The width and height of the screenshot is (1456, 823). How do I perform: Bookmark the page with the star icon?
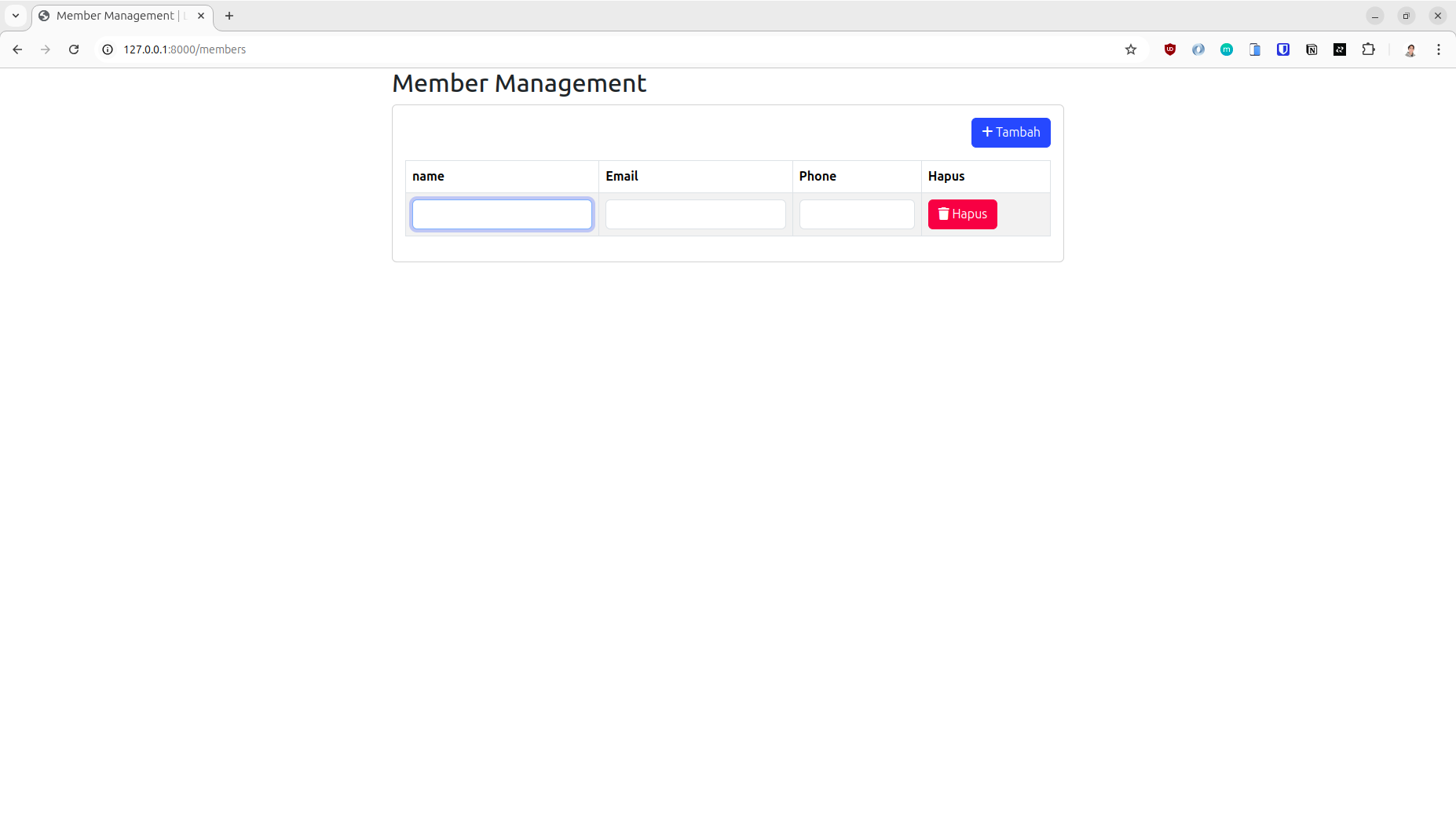click(1130, 49)
